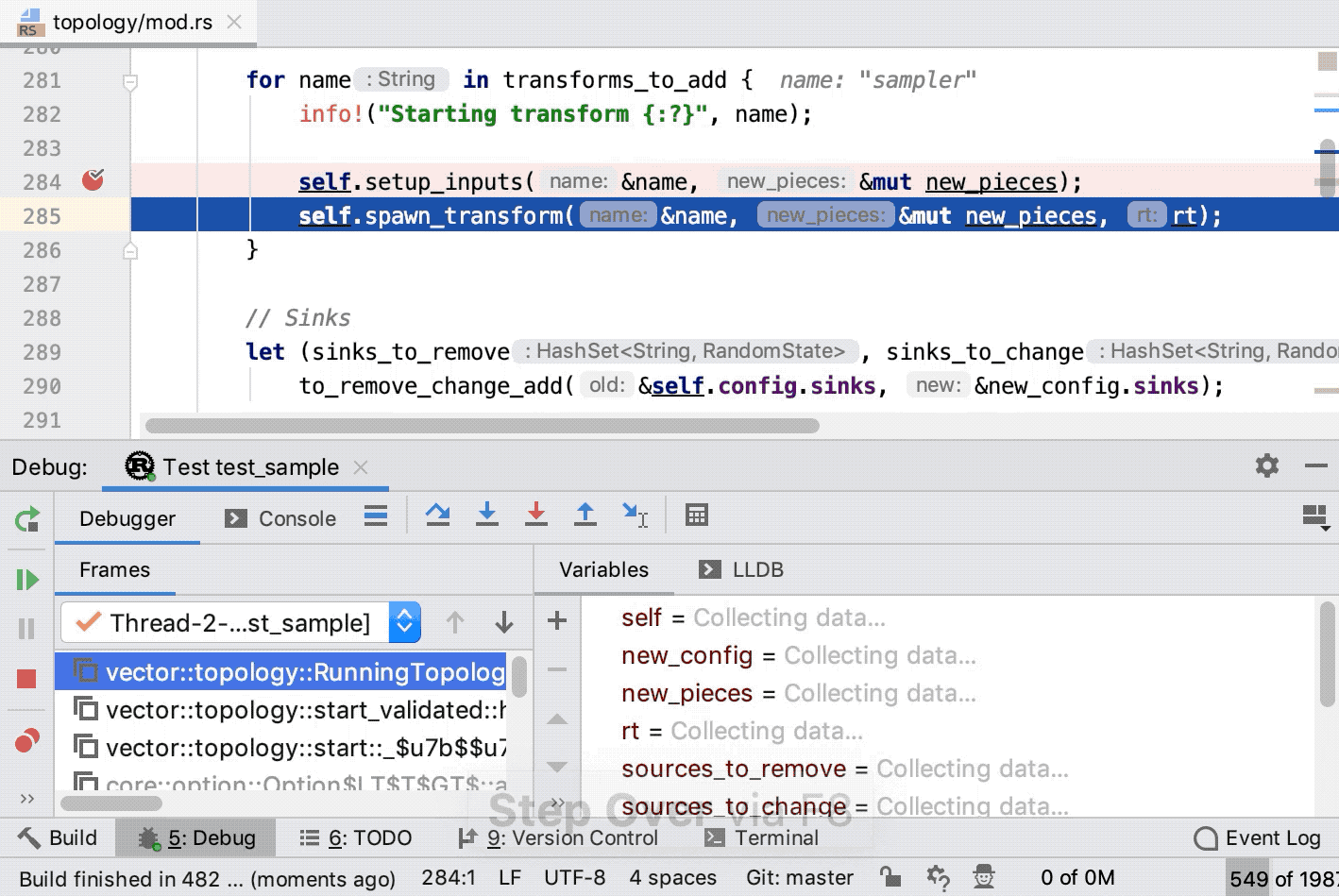Click the restore layout icon
The image size is (1339, 896).
point(1315,517)
